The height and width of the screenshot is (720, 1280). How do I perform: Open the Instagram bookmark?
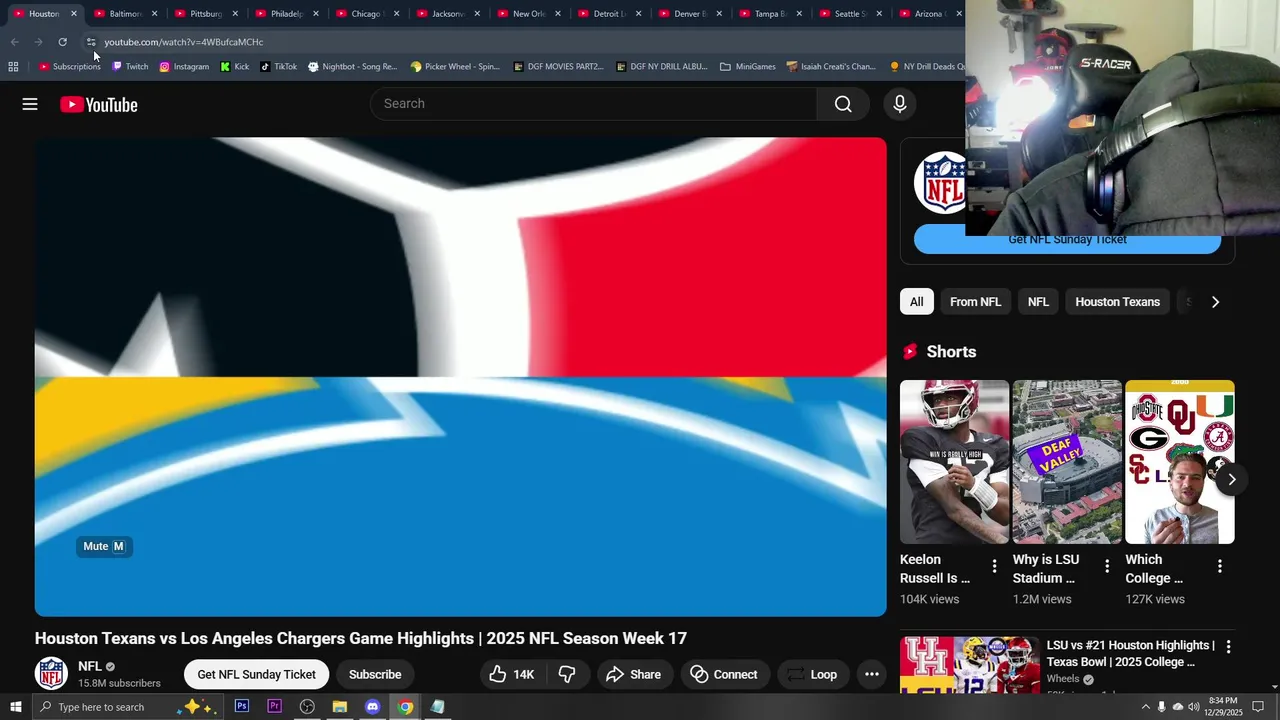(x=184, y=67)
